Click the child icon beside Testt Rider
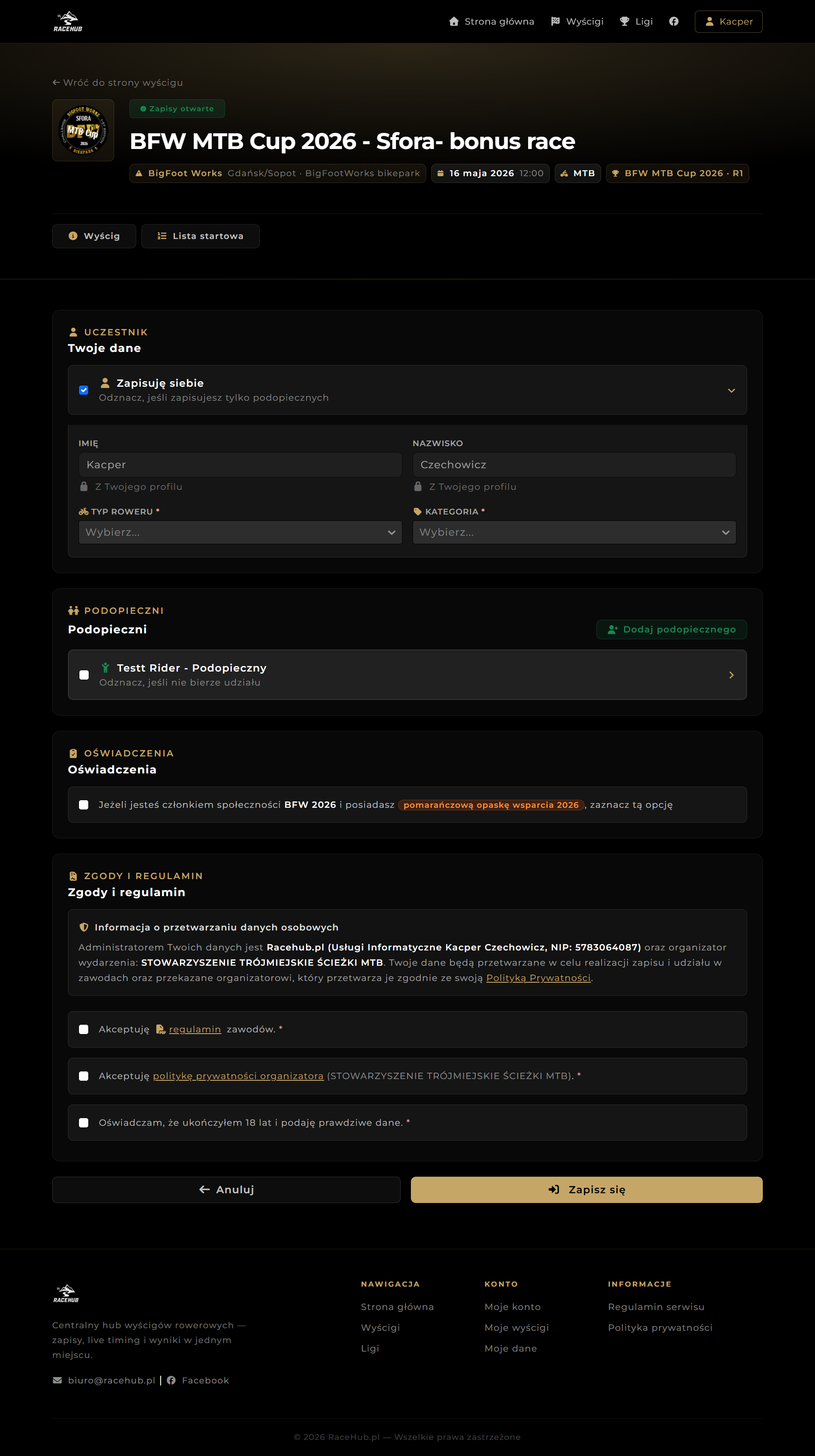Viewport: 815px width, 1456px height. tap(105, 668)
